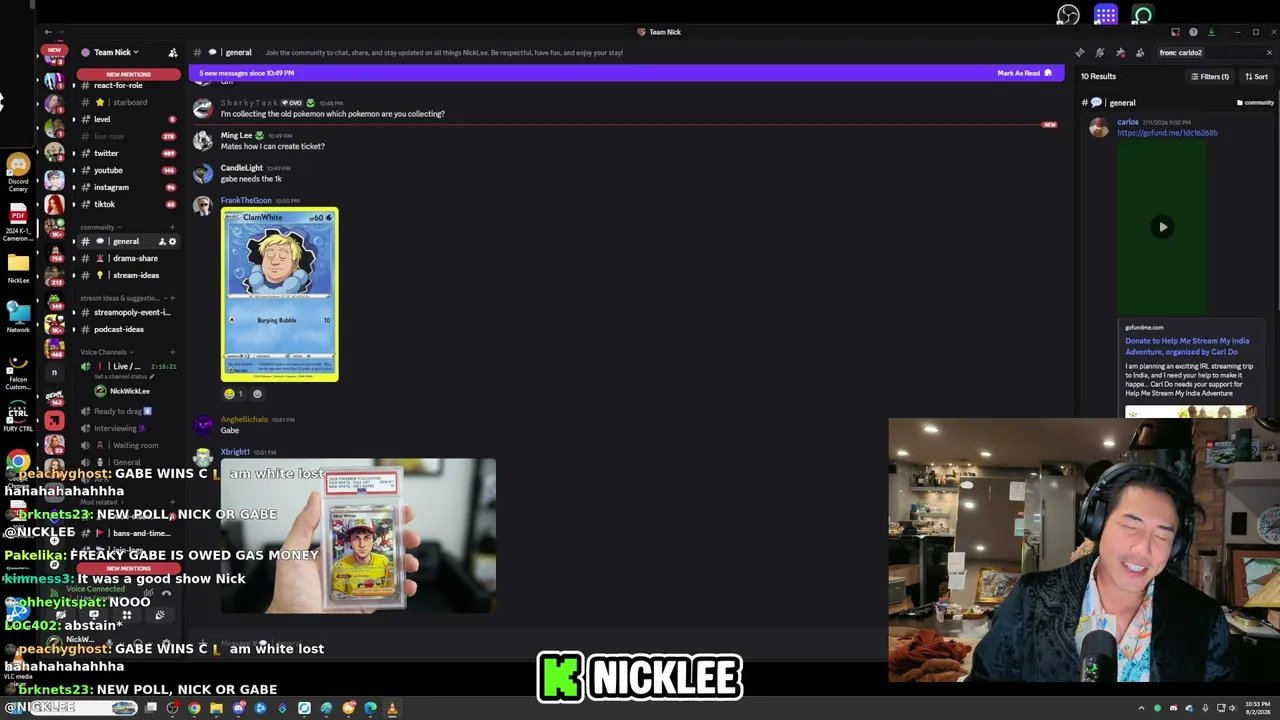Click the carlos username in search result
The image size is (1280, 720).
pyautogui.click(x=1128, y=122)
